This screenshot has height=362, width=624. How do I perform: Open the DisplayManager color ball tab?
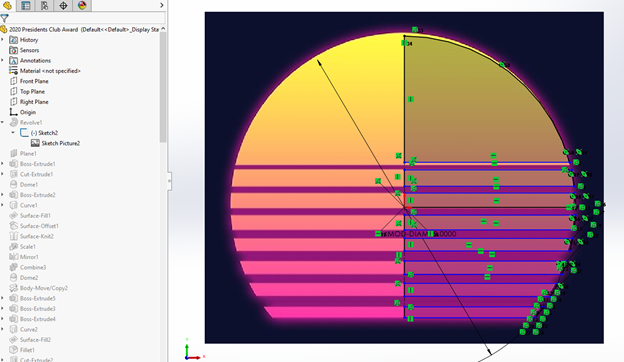pos(82,5)
